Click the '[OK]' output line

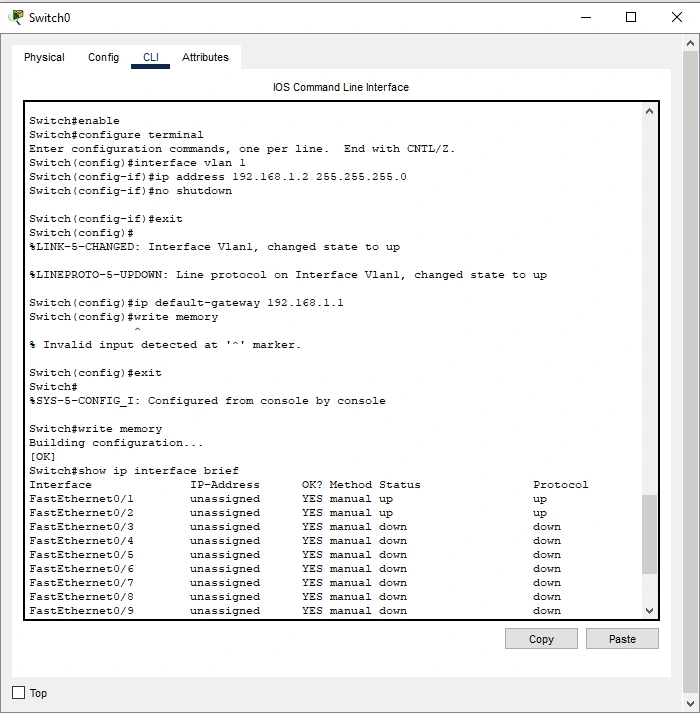pyautogui.click(x=42, y=457)
